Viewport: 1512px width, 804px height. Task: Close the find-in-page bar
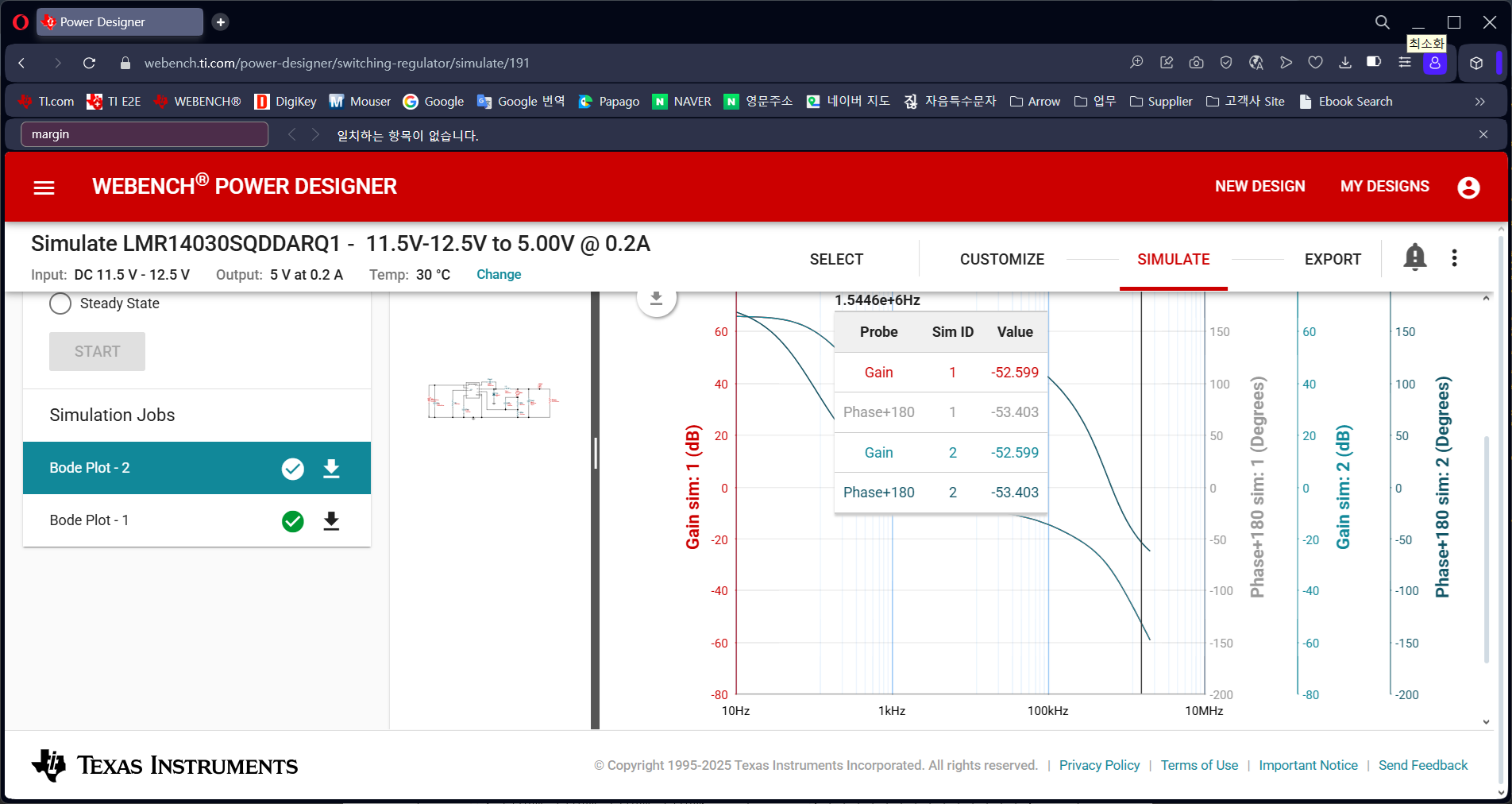(x=1483, y=134)
